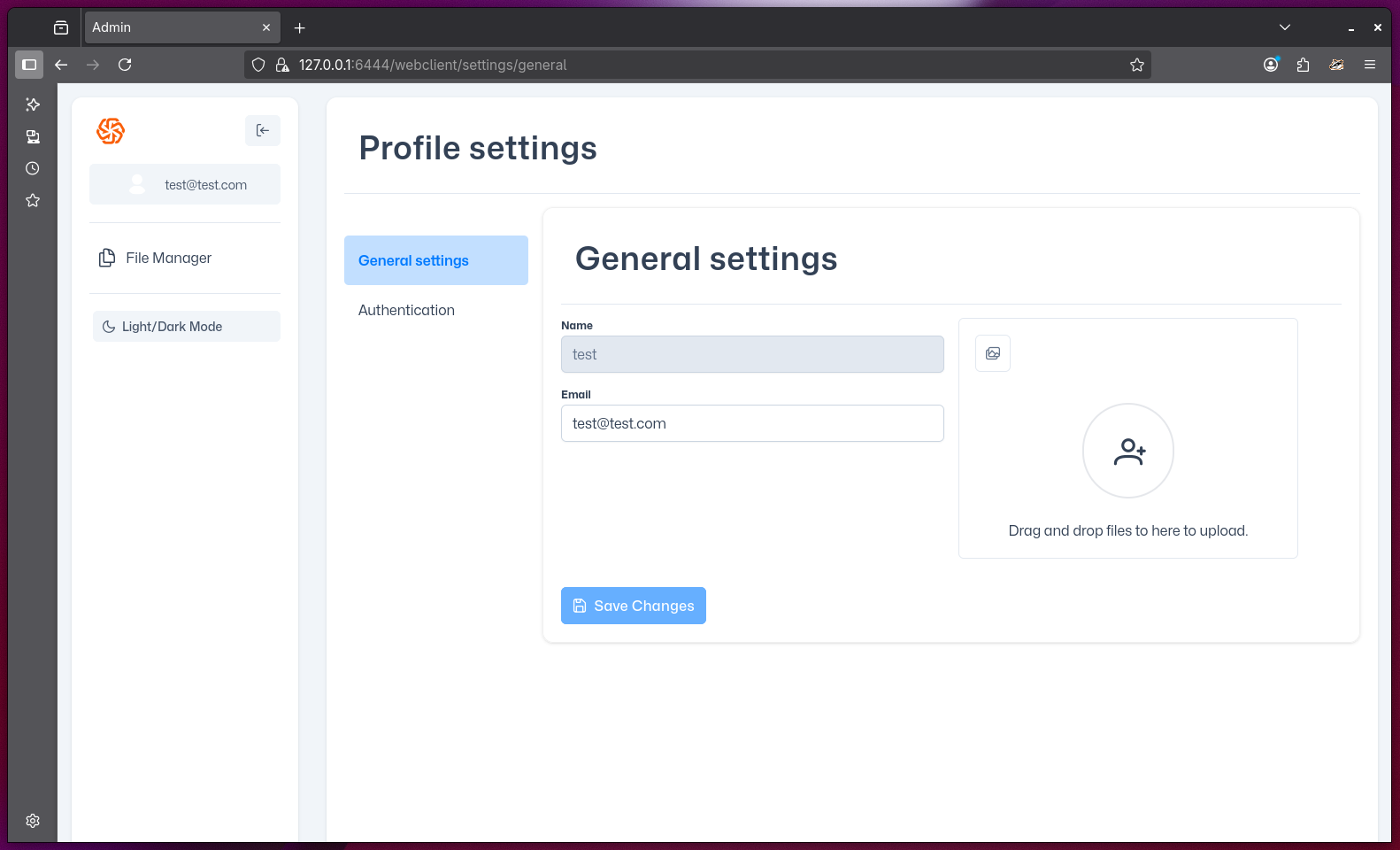
Task: Select the Admin browser tab
Action: tap(182, 27)
